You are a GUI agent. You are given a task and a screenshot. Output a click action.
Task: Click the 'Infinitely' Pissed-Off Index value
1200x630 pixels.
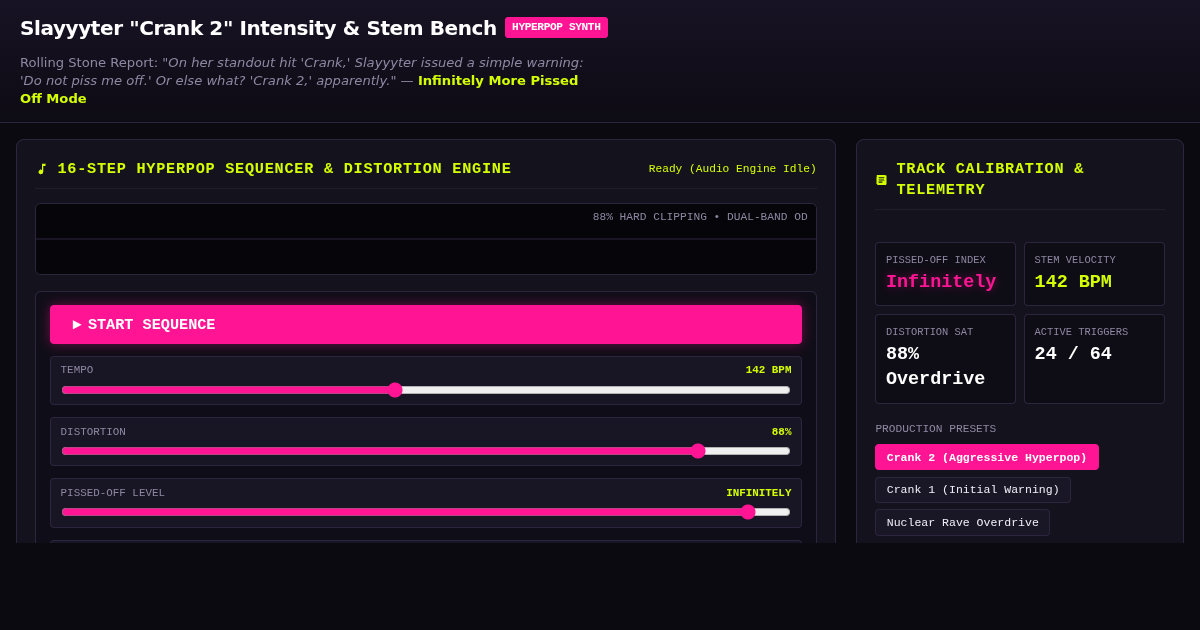(941, 282)
